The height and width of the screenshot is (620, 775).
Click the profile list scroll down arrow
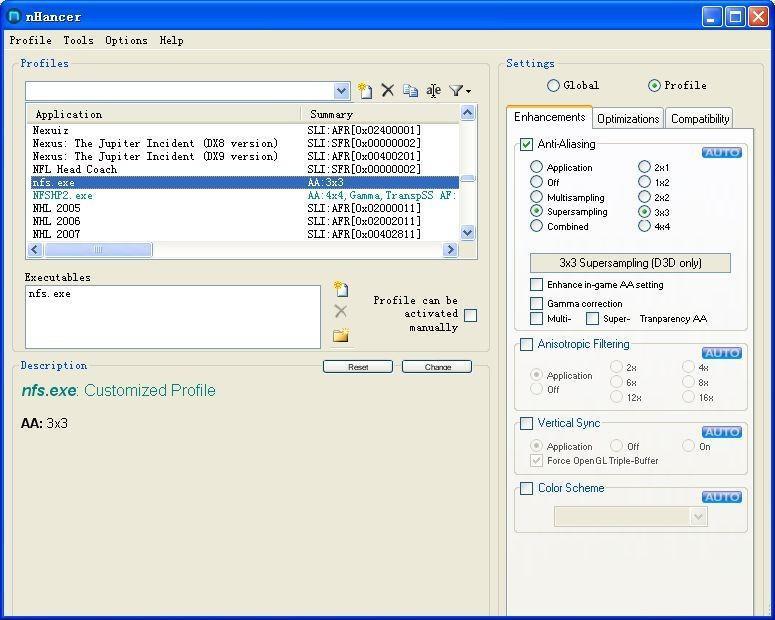pyautogui.click(x=468, y=232)
